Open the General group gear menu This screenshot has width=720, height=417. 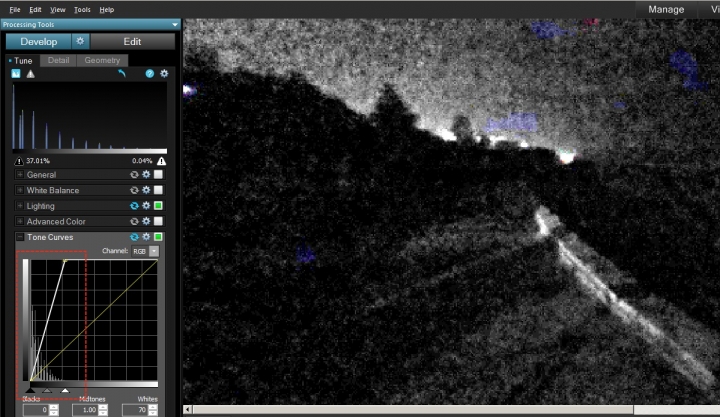(146, 175)
